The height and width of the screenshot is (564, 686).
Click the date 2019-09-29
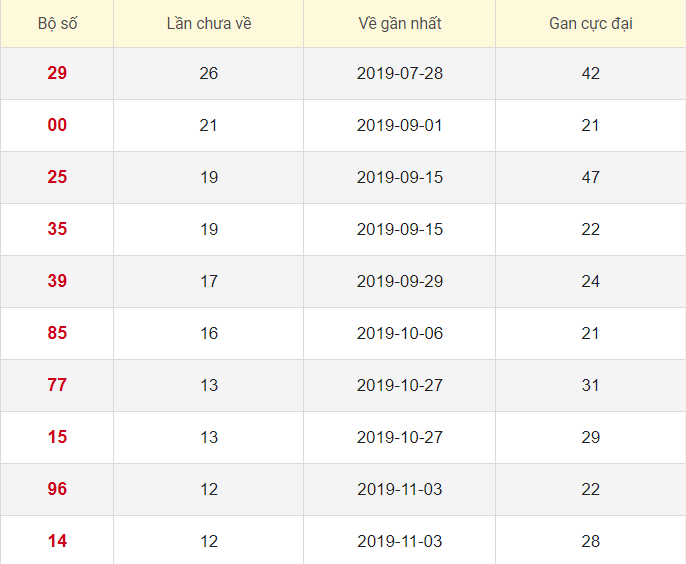[x=399, y=281]
